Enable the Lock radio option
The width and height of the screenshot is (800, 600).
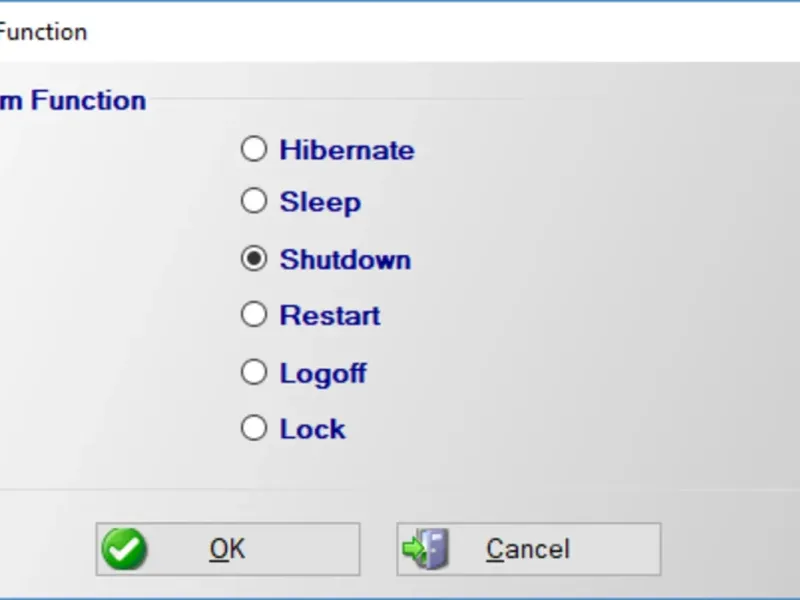[x=254, y=429]
